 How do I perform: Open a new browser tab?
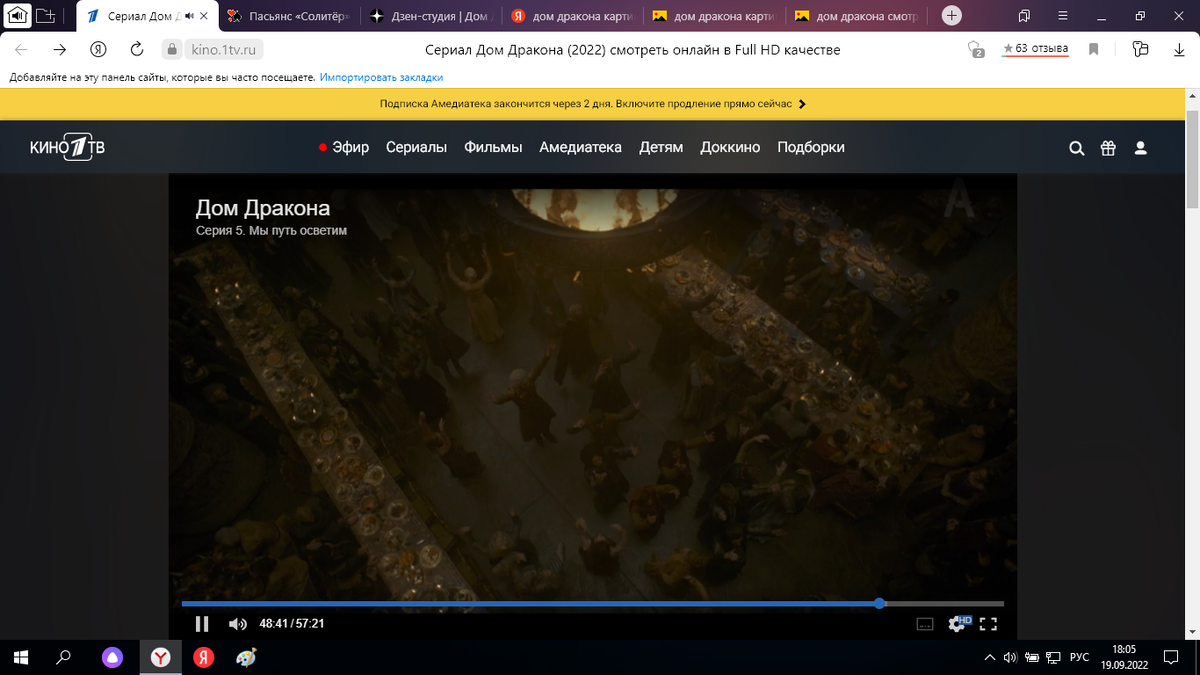click(x=952, y=16)
